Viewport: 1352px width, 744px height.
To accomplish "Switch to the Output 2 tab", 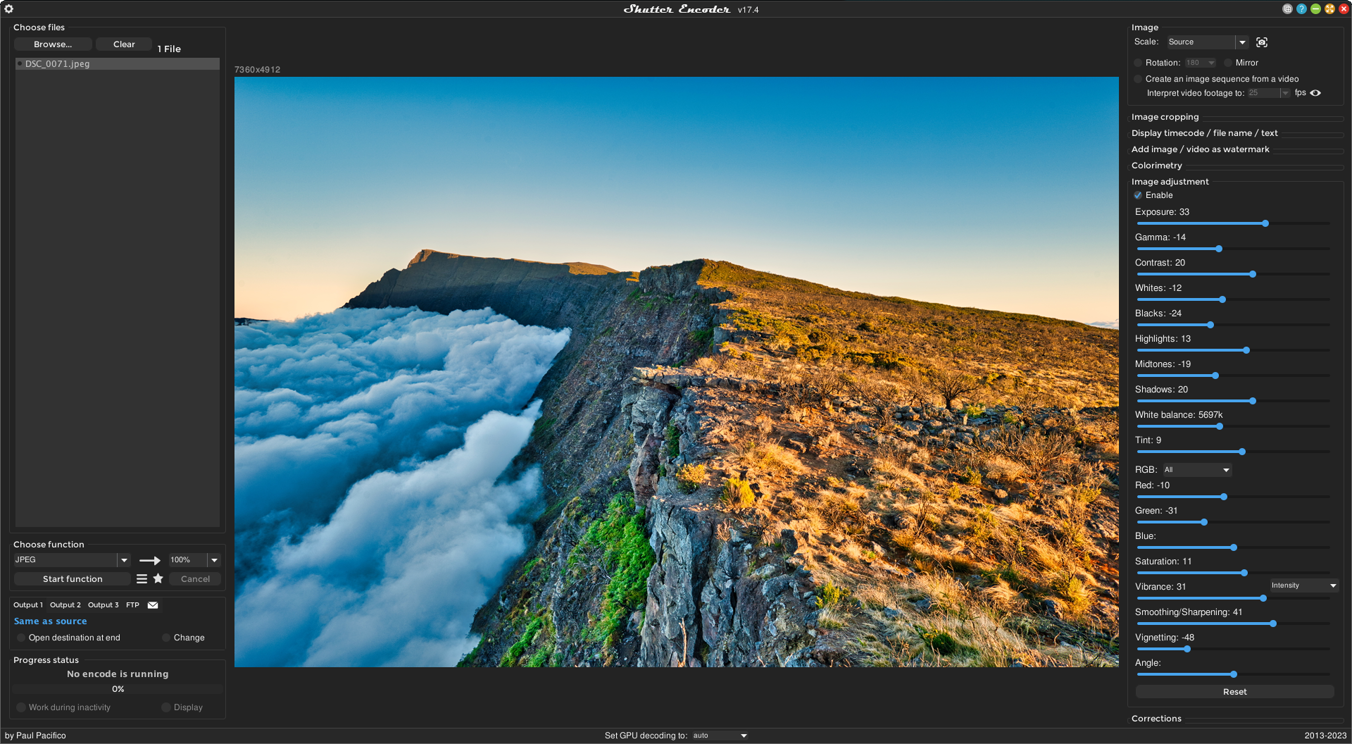I will pos(64,605).
